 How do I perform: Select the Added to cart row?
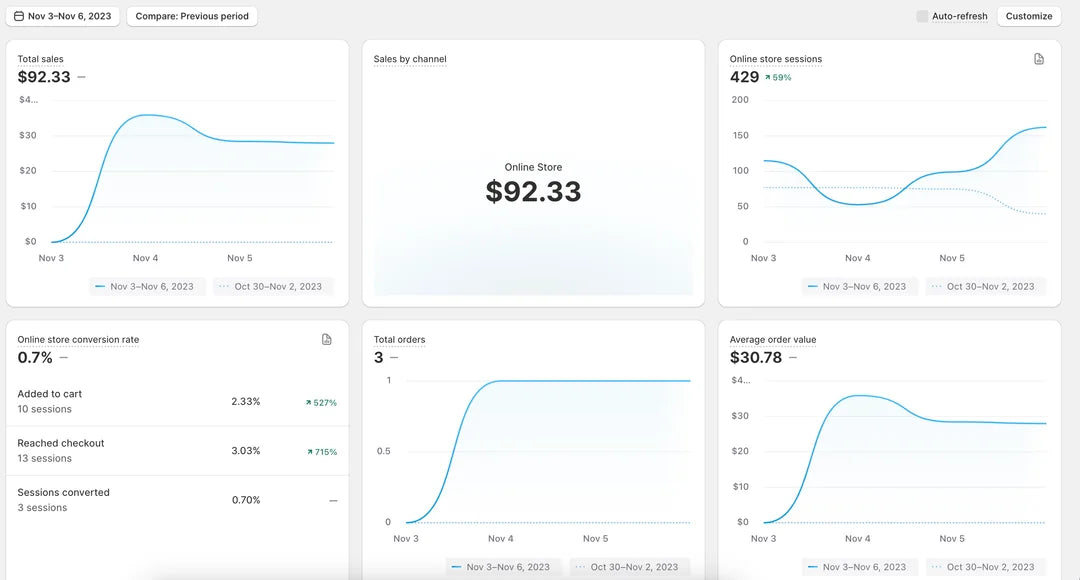click(x=177, y=401)
